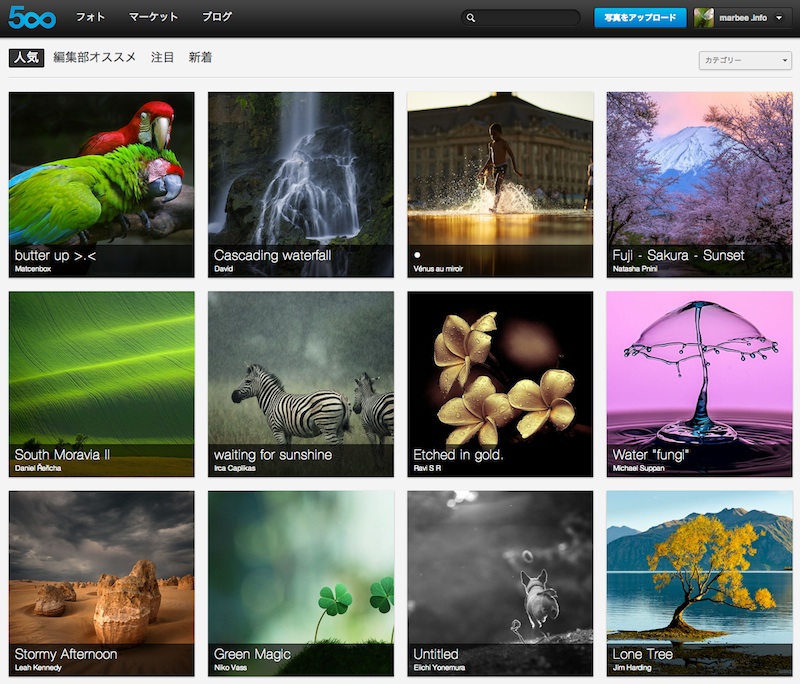Switch to the 編集部オススメ tab
The width and height of the screenshot is (800, 684).
click(x=95, y=57)
